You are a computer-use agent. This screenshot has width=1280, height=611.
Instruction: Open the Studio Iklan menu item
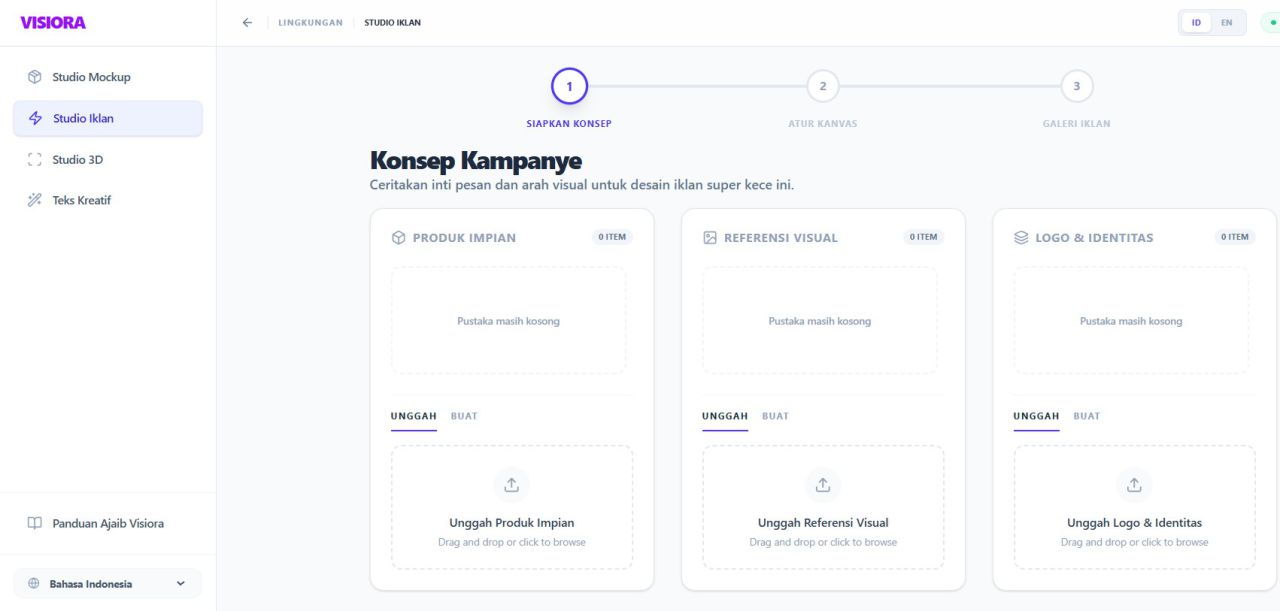(108, 118)
